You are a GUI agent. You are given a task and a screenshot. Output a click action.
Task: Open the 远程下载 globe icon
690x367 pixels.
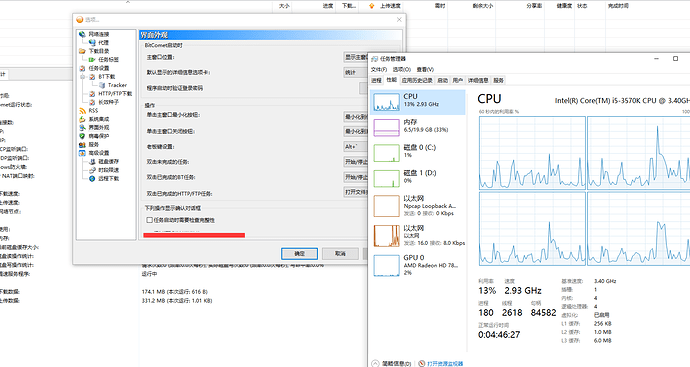[92, 179]
